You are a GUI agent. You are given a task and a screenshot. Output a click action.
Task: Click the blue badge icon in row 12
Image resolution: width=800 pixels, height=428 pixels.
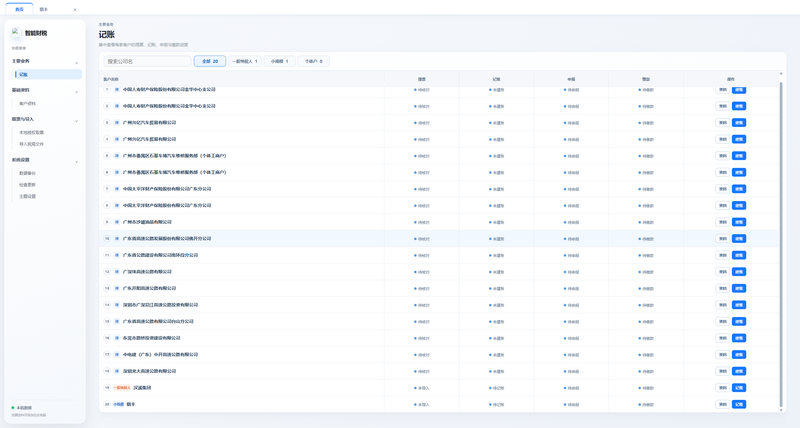(117, 271)
